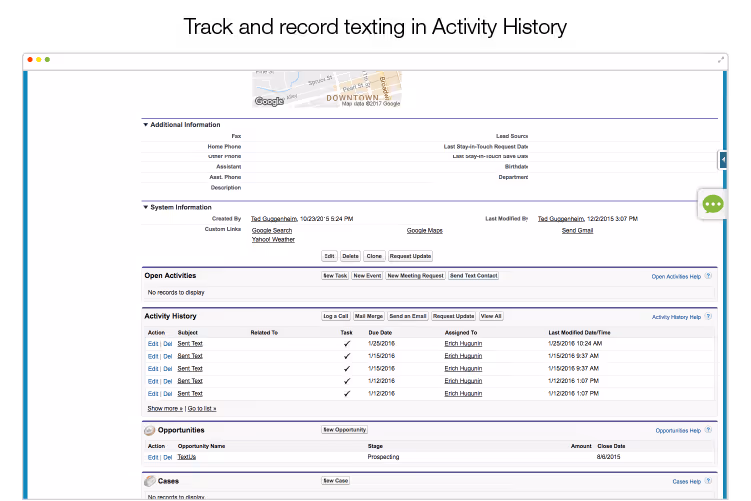
Task: Click New Case button
Action: click(x=335, y=480)
